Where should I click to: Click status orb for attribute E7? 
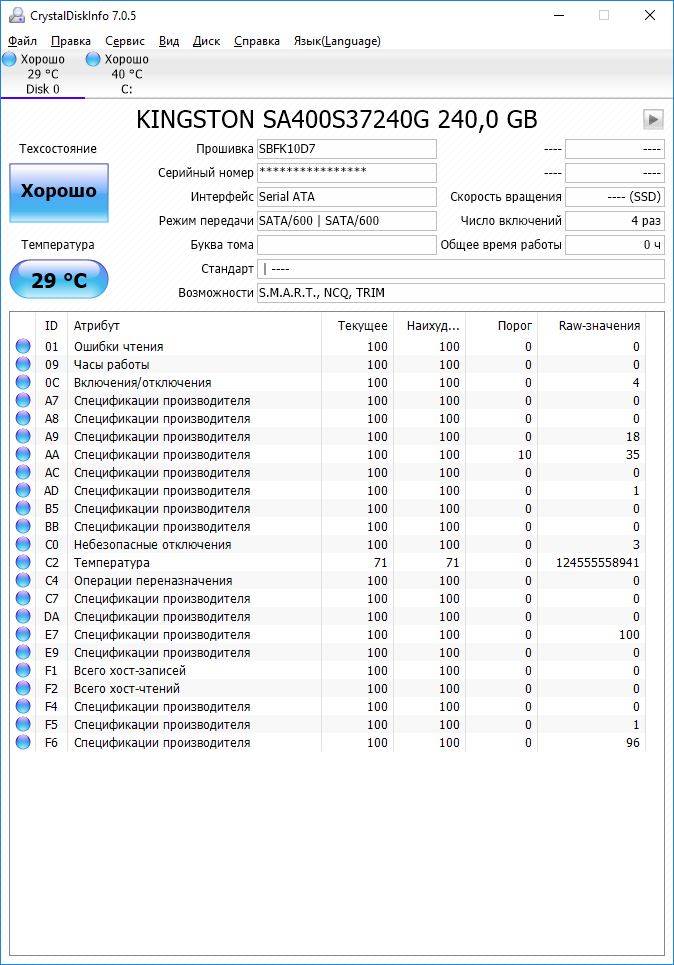23,635
